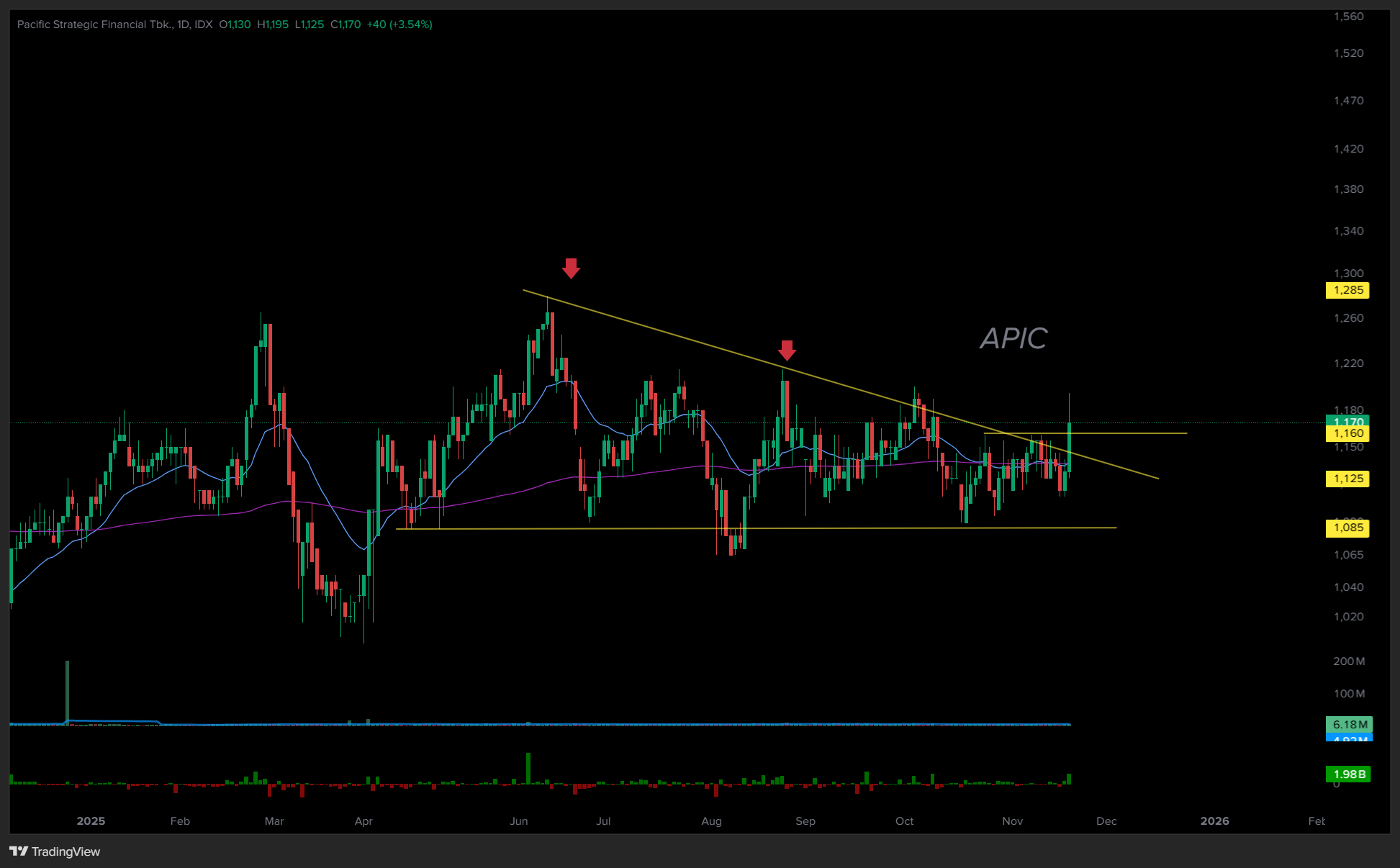
Task: Click the 200M volume scale label
Action: pos(1348,661)
